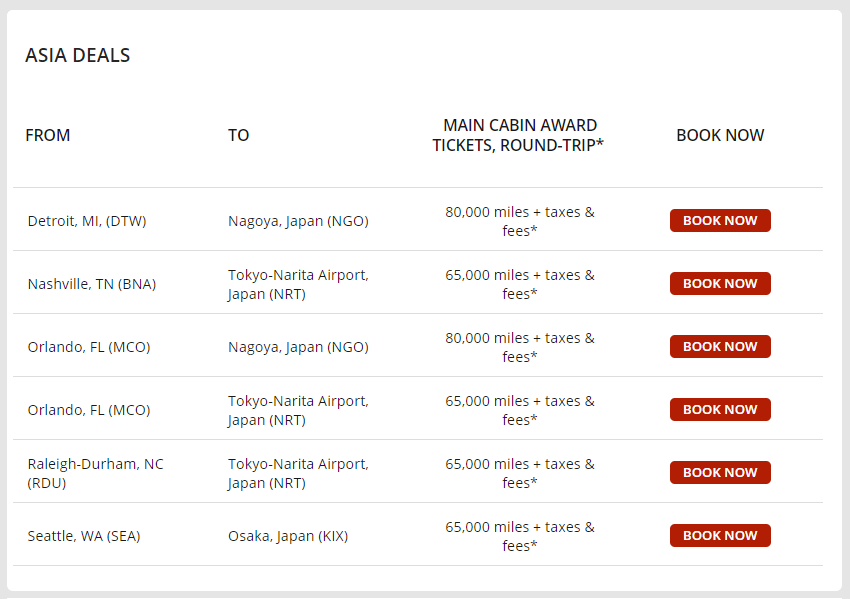Click the FROM column header
The height and width of the screenshot is (599, 850).
coord(48,135)
